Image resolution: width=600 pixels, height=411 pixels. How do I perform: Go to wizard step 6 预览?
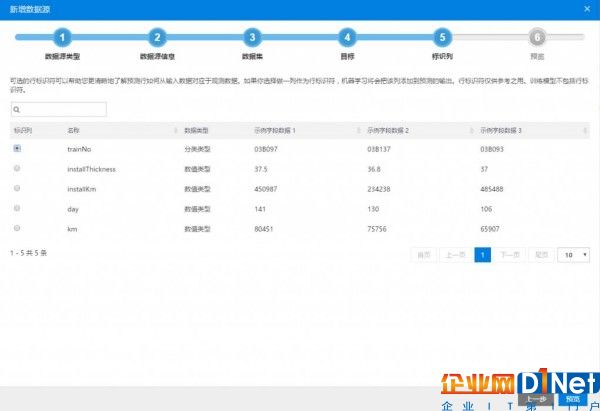click(537, 37)
